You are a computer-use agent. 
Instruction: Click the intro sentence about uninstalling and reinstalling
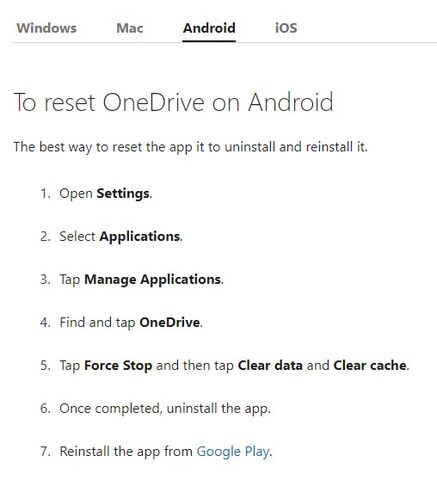pos(190,147)
